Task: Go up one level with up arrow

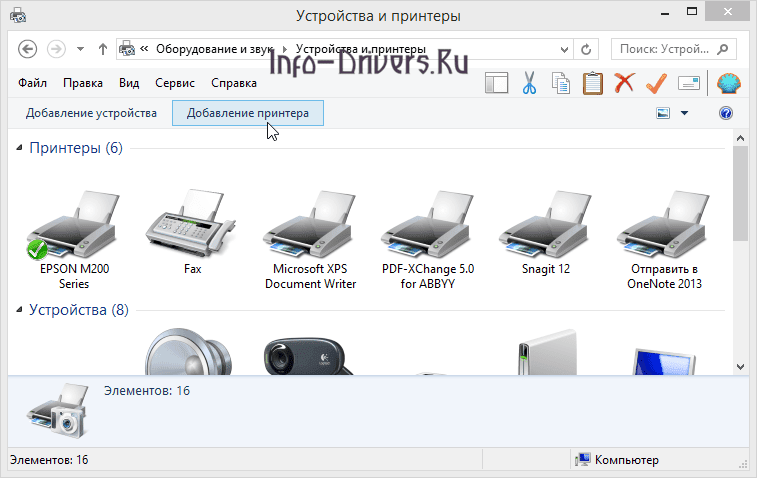Action: click(102, 49)
